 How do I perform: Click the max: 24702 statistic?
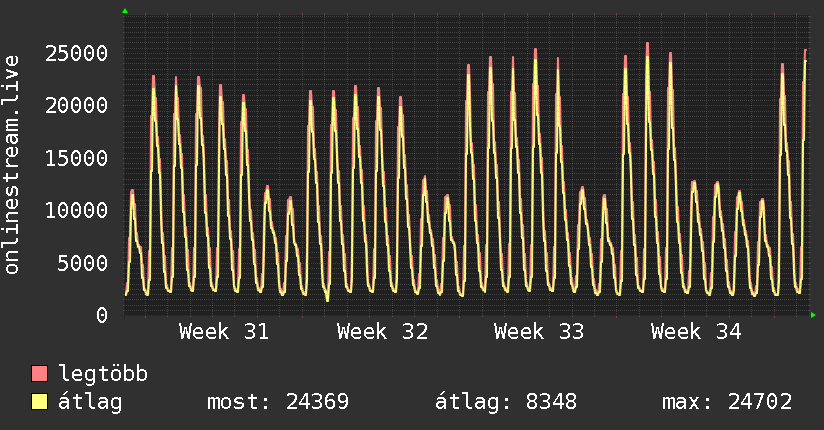[x=727, y=402]
